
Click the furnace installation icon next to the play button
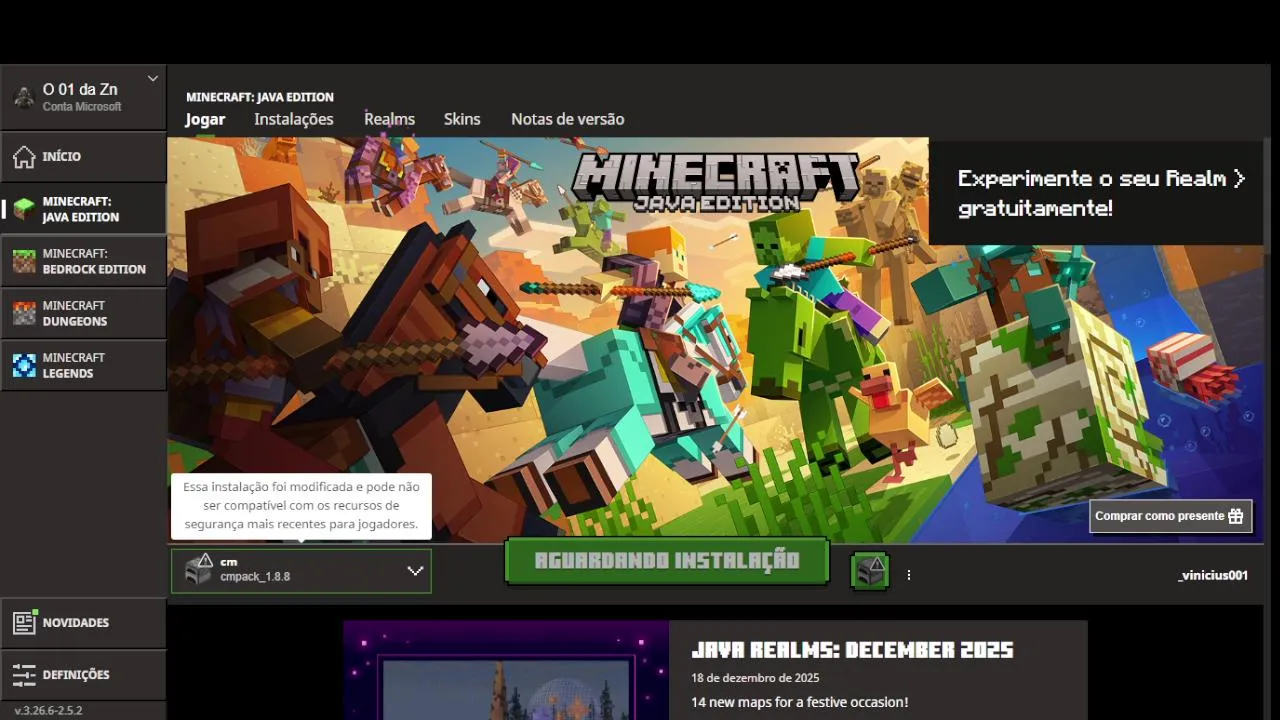(x=870, y=572)
